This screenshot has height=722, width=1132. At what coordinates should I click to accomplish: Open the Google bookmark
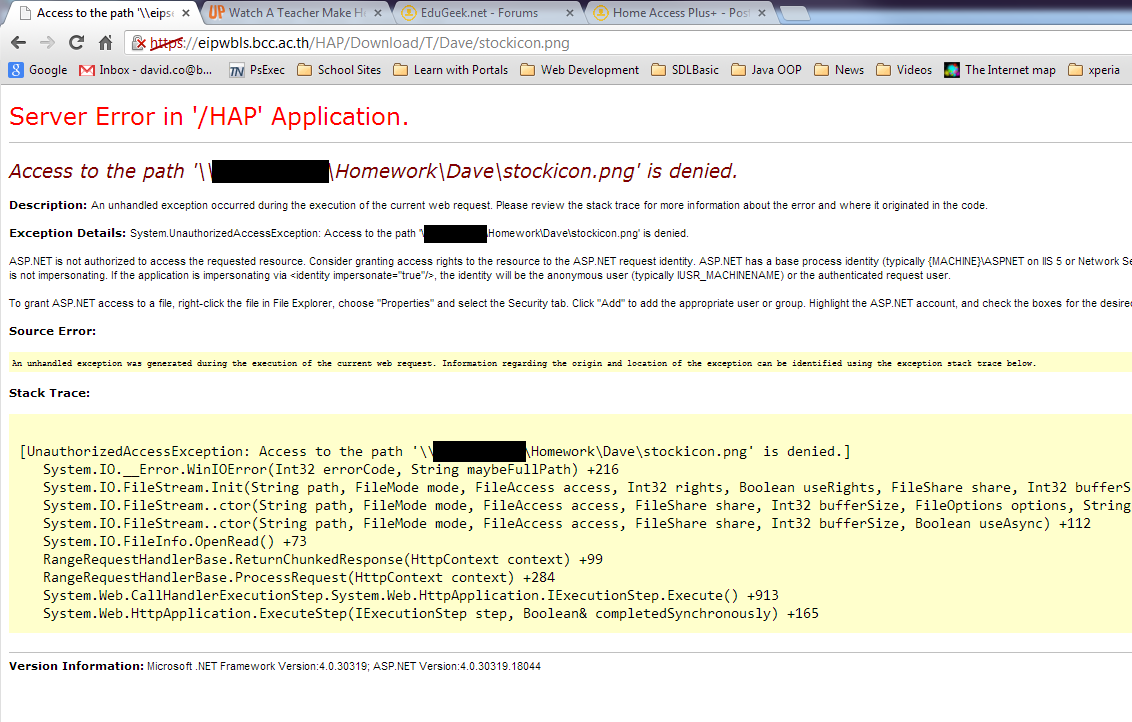38,70
